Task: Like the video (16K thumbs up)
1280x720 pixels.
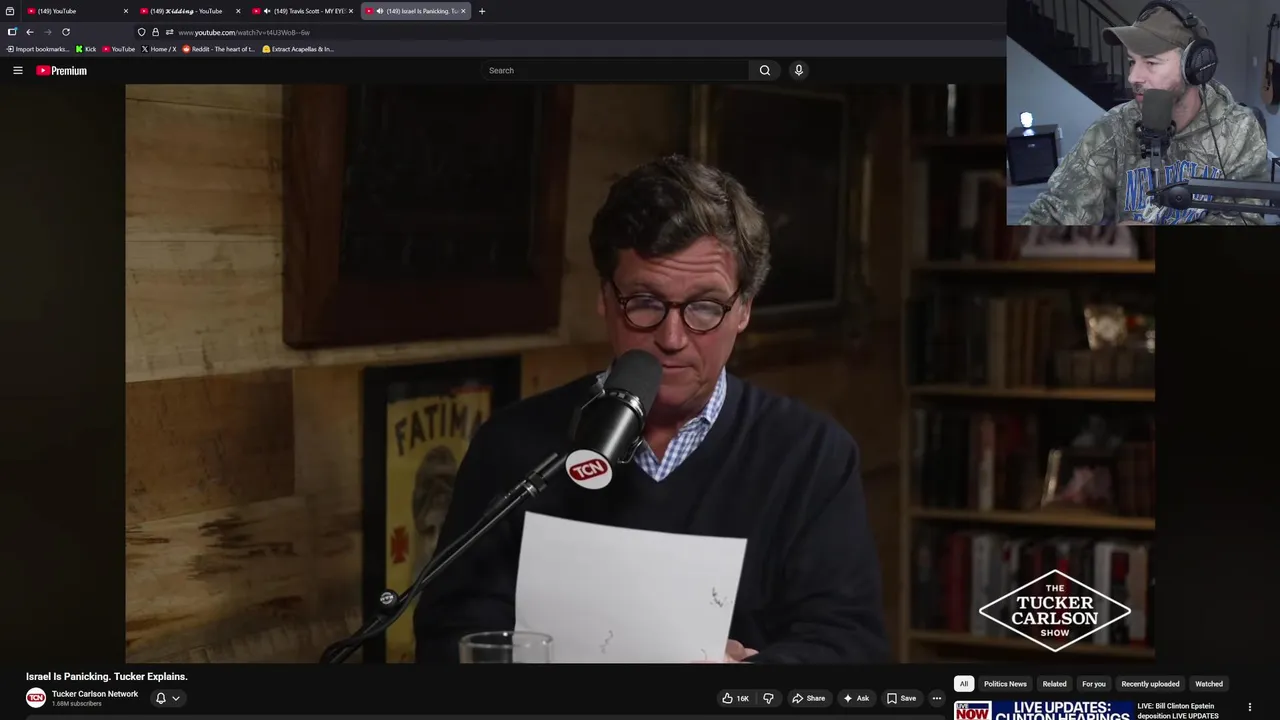Action: point(735,698)
